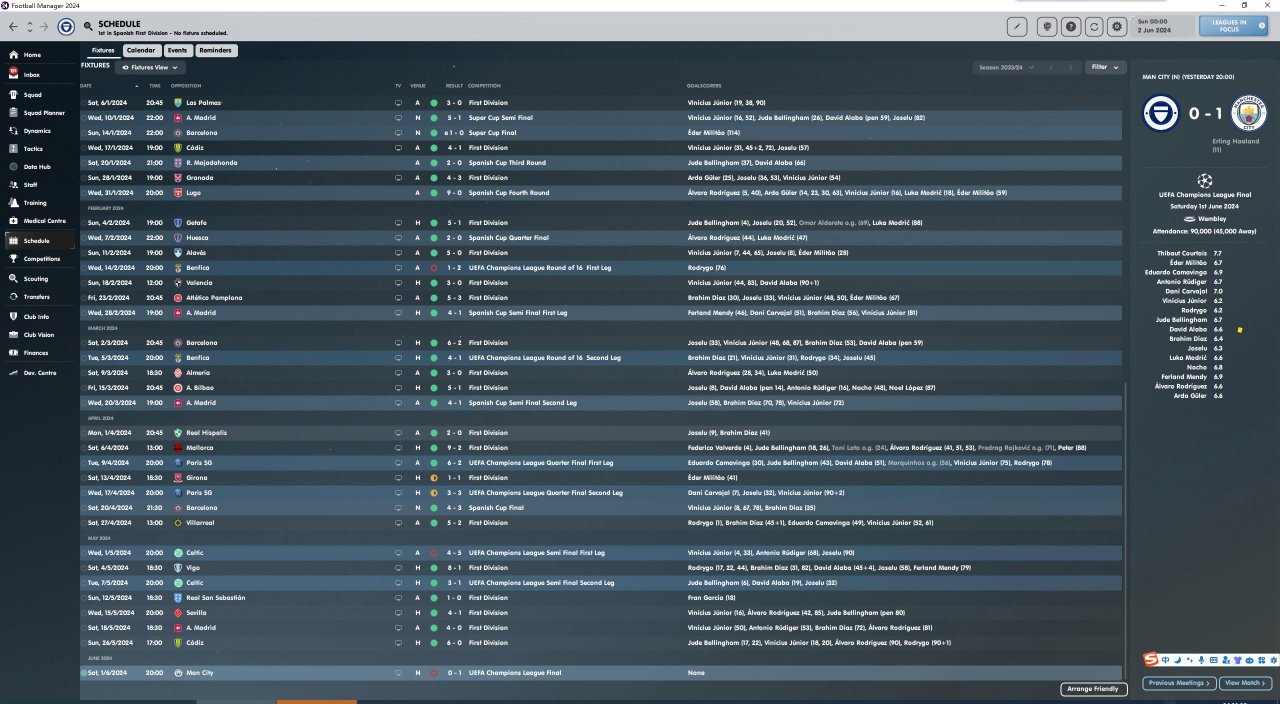The width and height of the screenshot is (1280, 704).
Task: Click the Sun 2 Jun 2024 date box
Action: click(x=1164, y=25)
